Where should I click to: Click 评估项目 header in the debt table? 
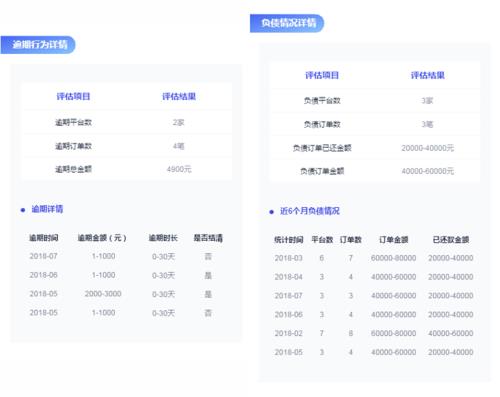[322, 75]
